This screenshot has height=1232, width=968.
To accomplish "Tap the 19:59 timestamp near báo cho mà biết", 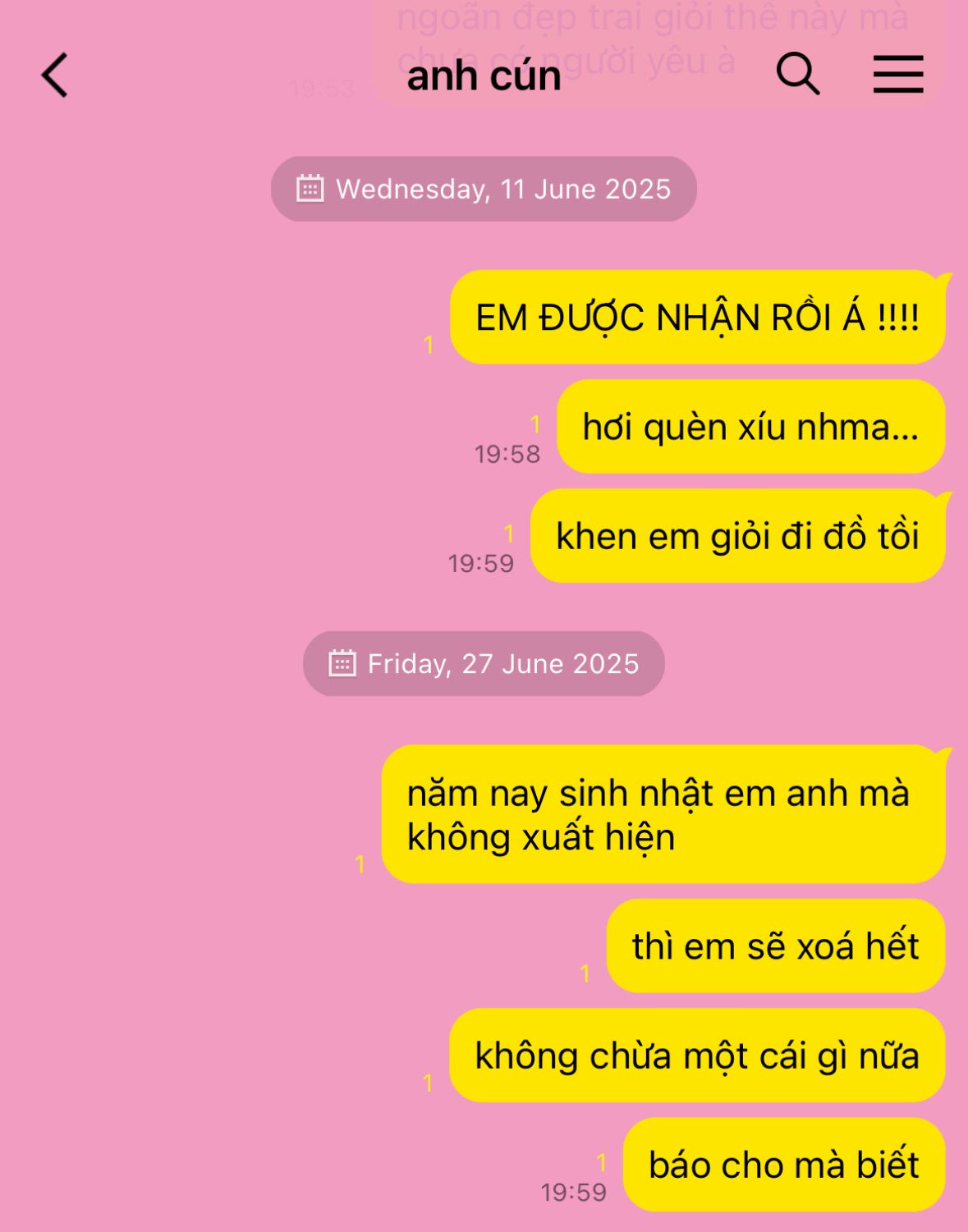I will [x=573, y=1192].
